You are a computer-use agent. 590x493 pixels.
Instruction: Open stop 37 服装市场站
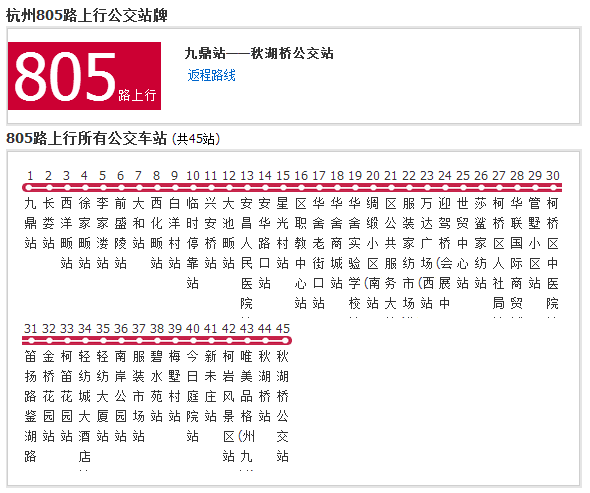coord(139,396)
